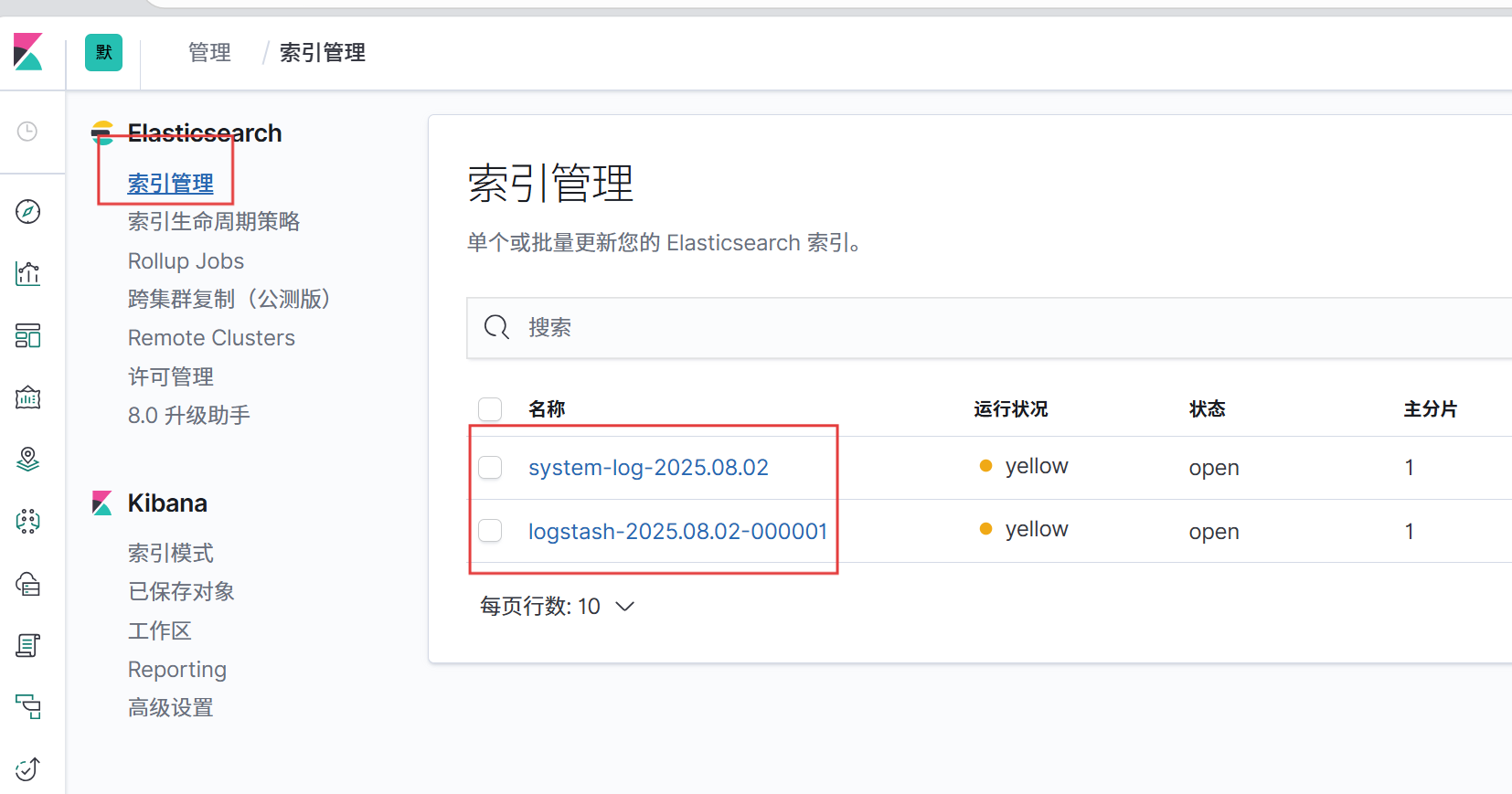This screenshot has height=794, width=1512.
Task: Click yellow health of system-log row
Action: click(x=1024, y=466)
